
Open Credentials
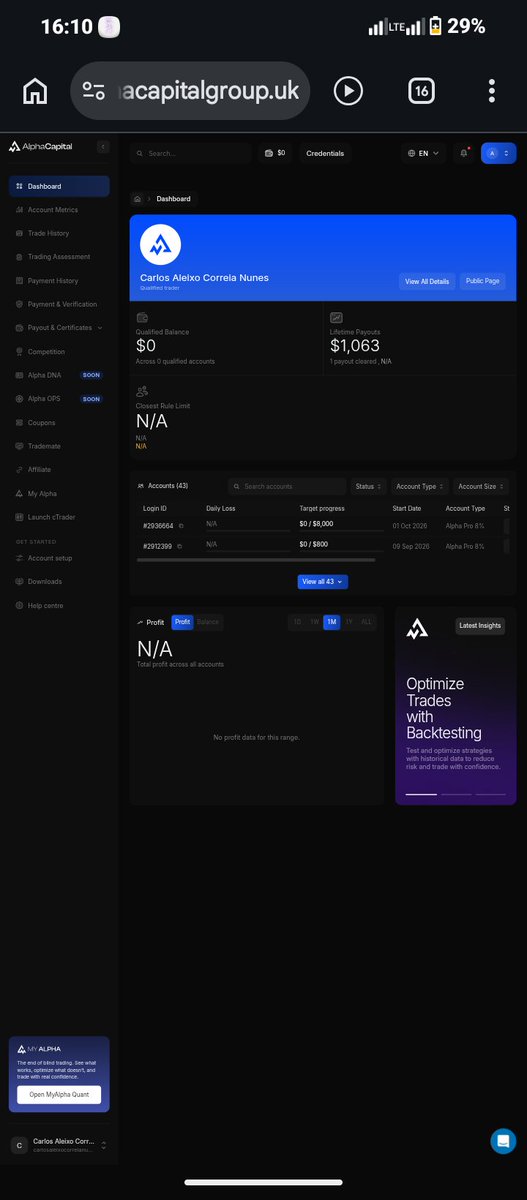point(325,153)
